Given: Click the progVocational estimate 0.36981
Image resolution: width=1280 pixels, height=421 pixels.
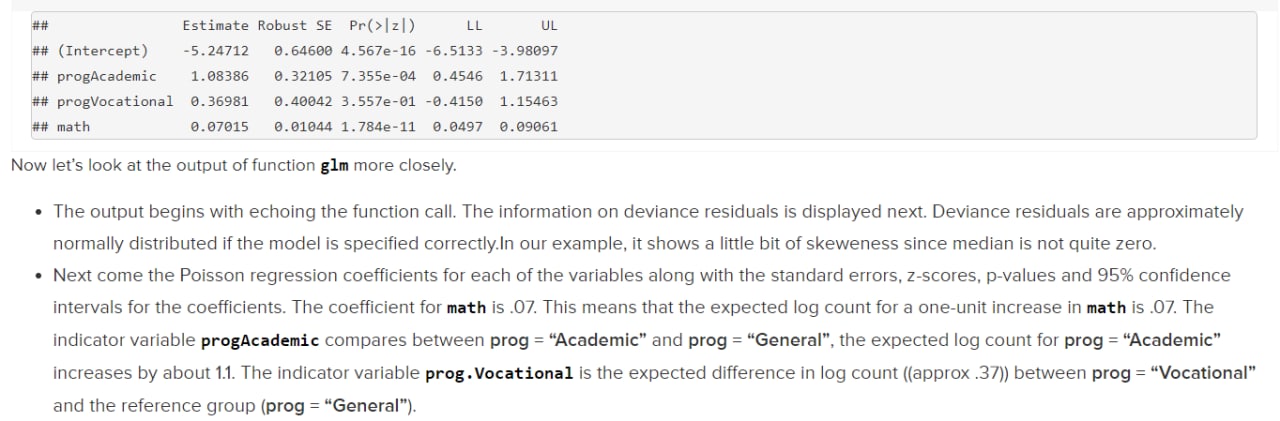Looking at the screenshot, I should coord(215,101).
